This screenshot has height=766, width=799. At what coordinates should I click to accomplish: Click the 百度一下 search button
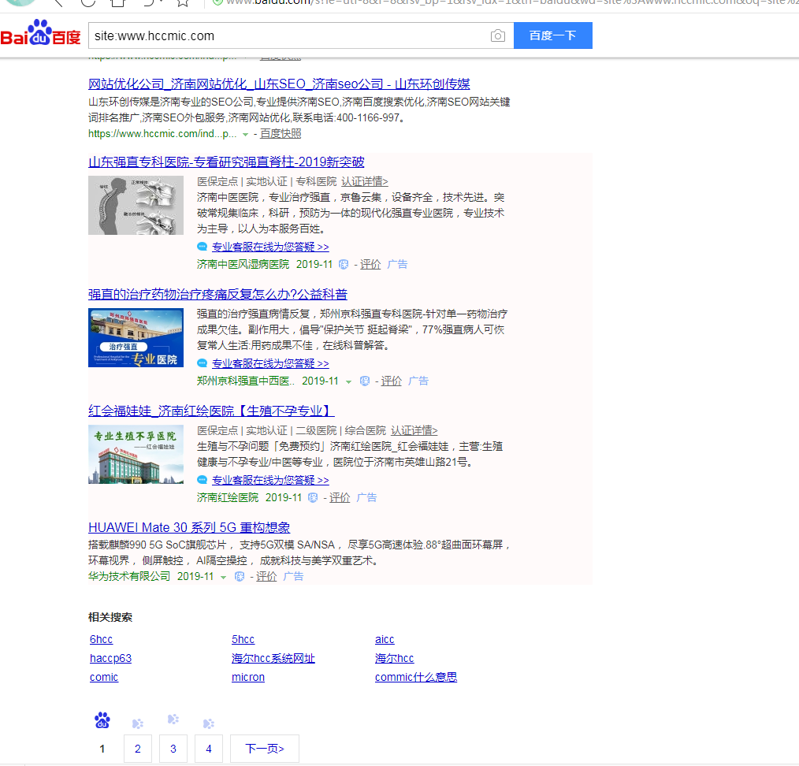[553, 36]
